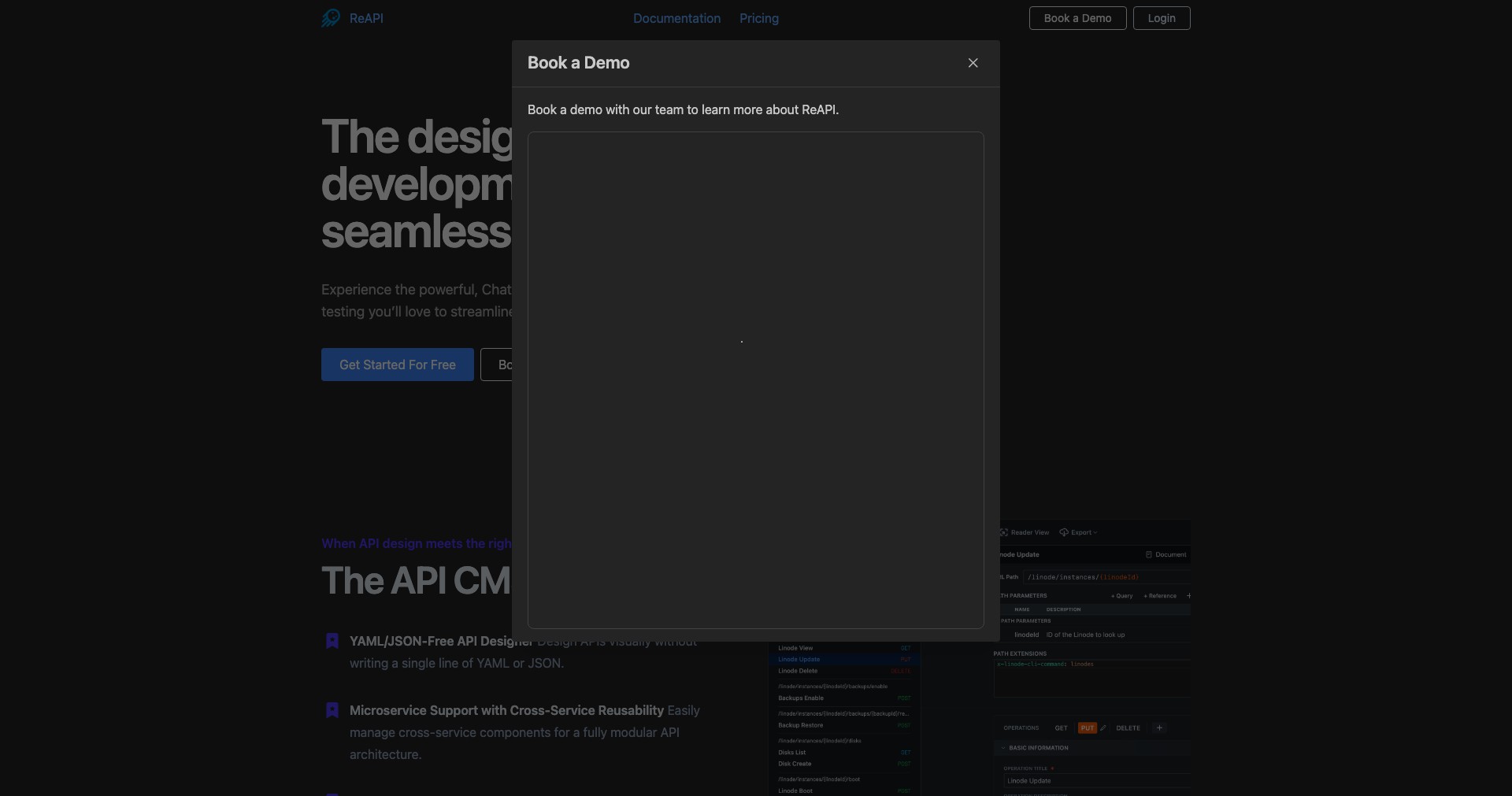Click the header Book a Demo button
The image size is (1512, 796).
click(x=1077, y=18)
